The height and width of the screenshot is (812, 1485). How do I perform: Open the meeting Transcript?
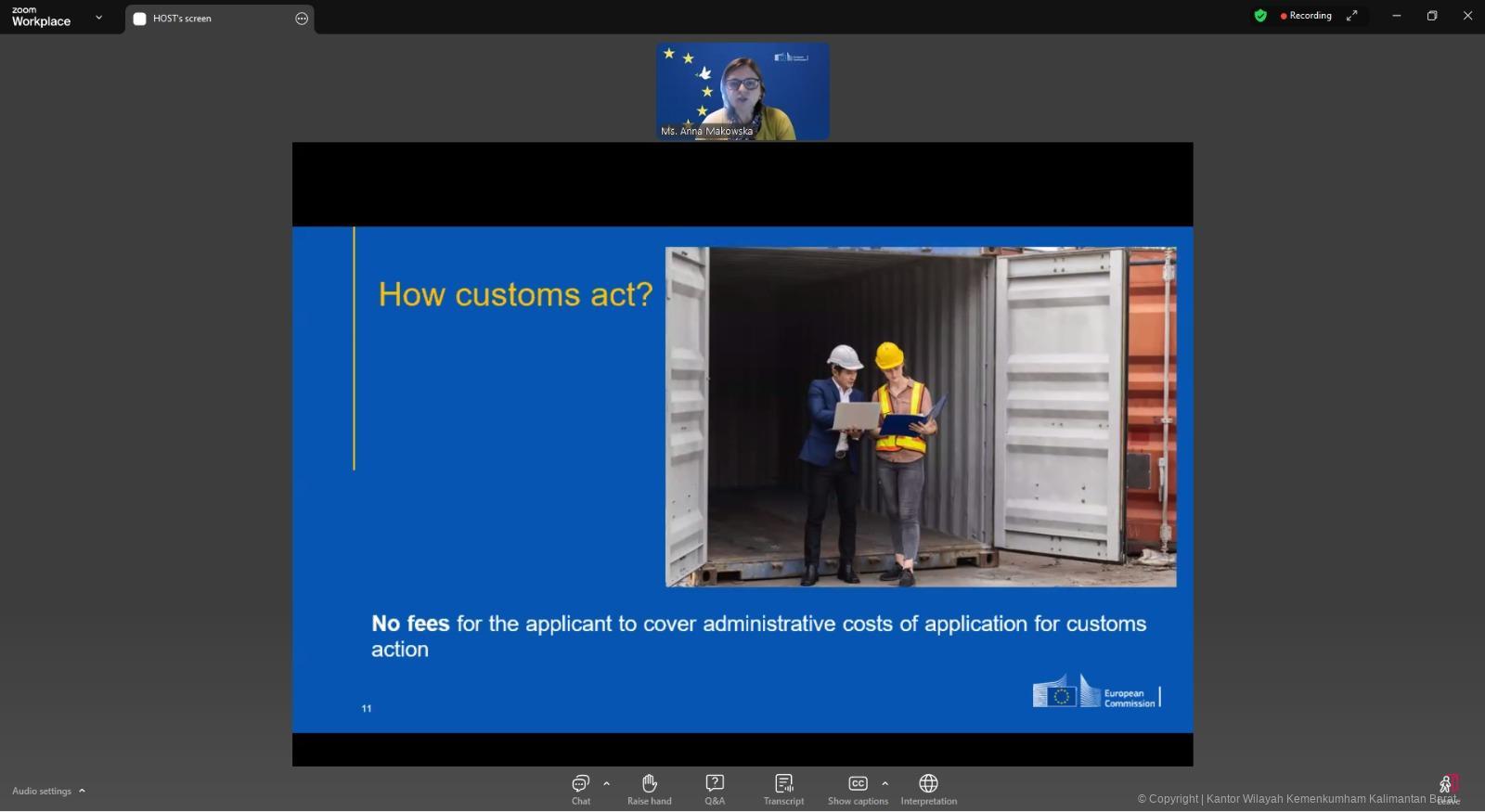783,789
